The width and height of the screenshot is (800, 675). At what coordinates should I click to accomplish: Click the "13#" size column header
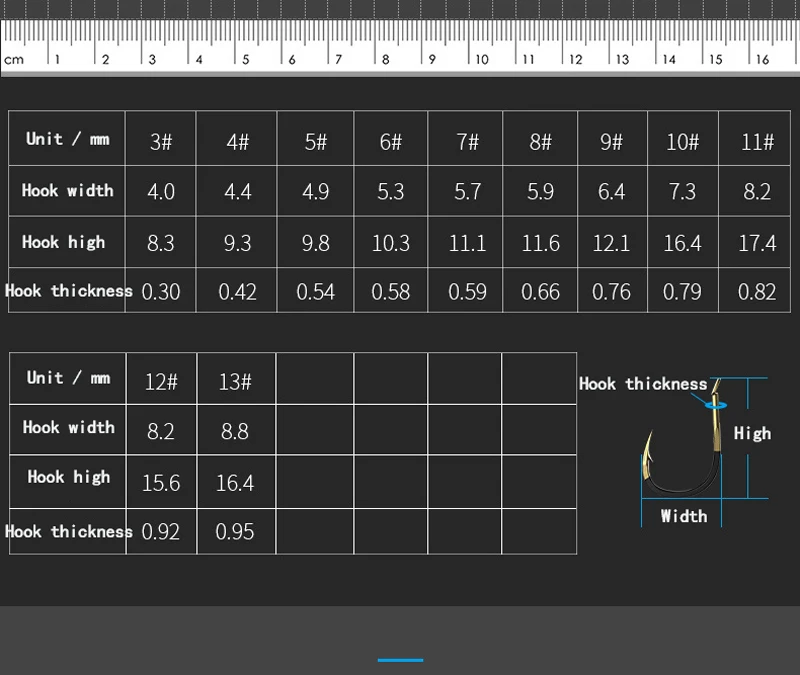click(x=235, y=382)
